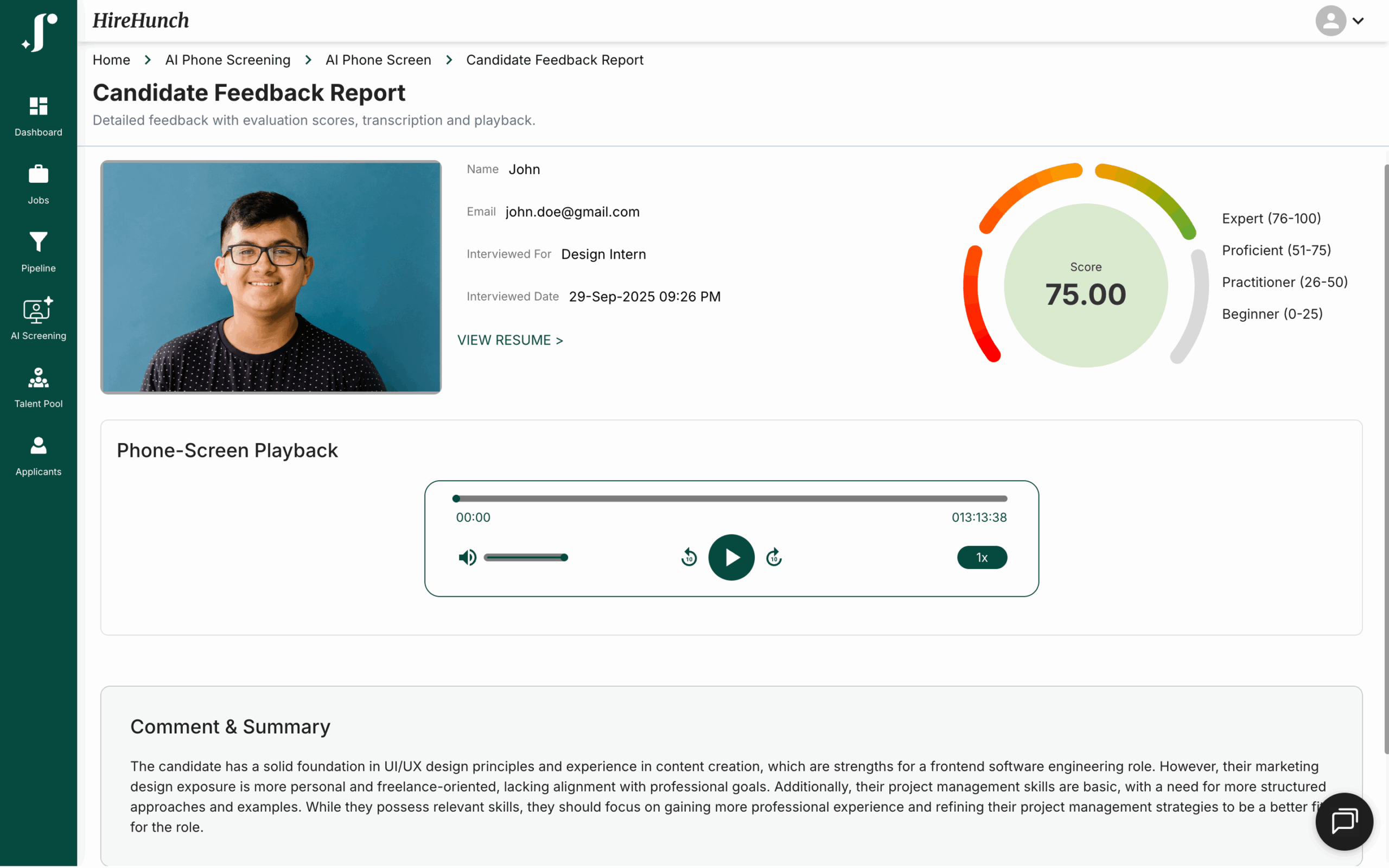Open the VIEW RESUME link
This screenshot has width=1389, height=868.
pyautogui.click(x=509, y=341)
